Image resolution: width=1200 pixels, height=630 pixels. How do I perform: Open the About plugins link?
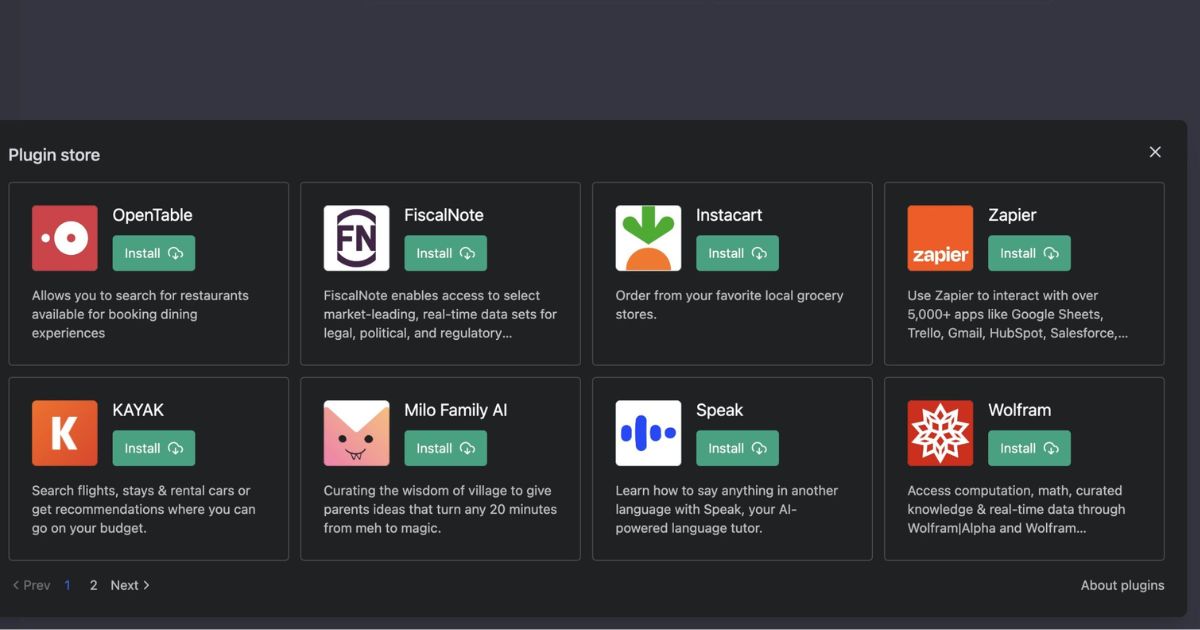[1122, 585]
